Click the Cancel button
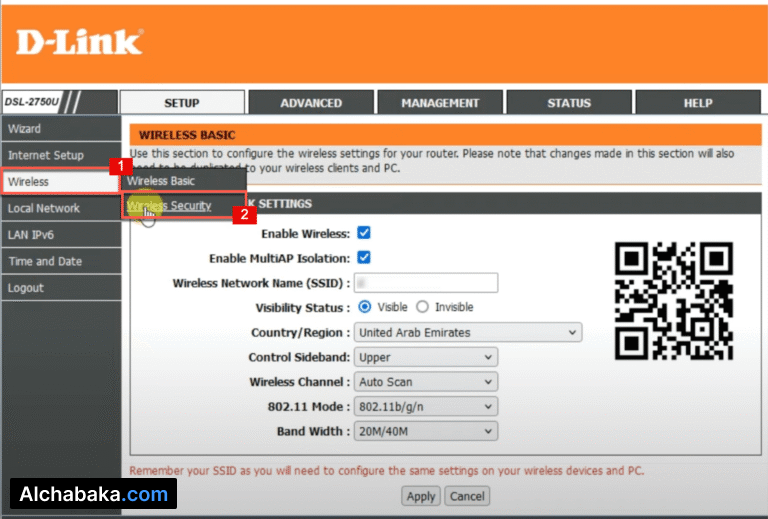The width and height of the screenshot is (768, 519). (x=467, y=496)
